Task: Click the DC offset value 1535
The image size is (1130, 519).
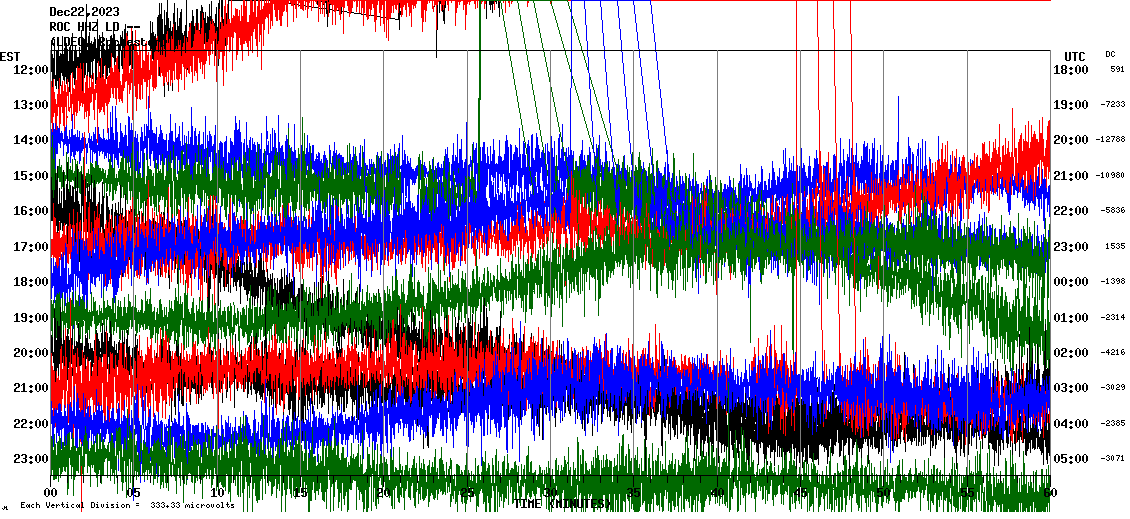Action: [1115, 246]
